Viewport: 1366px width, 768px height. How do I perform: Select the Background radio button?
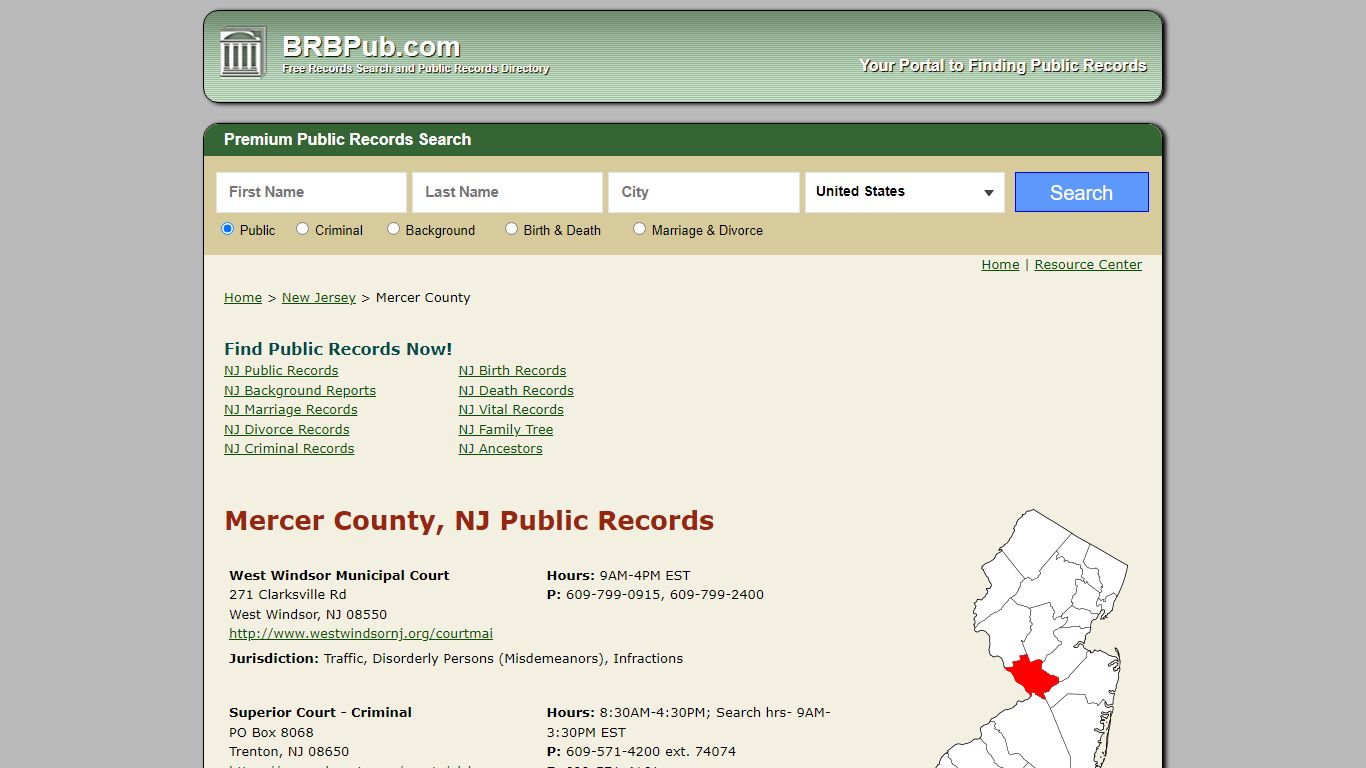[x=393, y=229]
